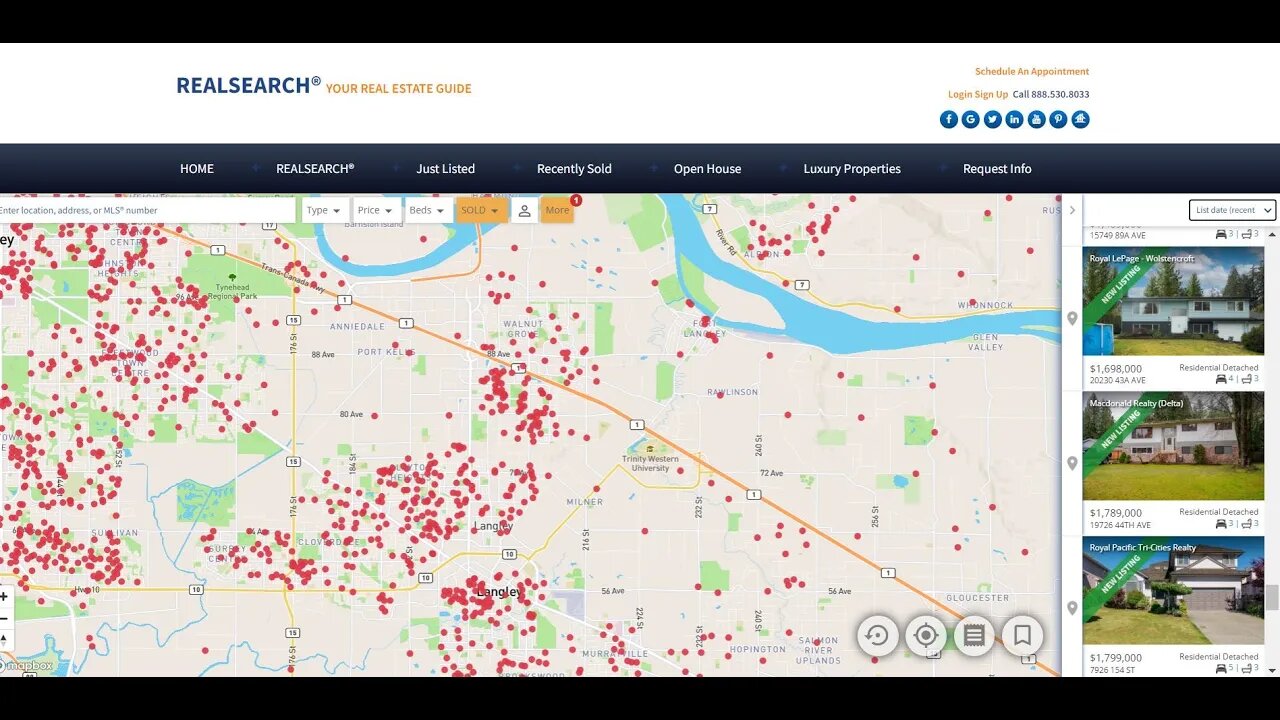The width and height of the screenshot is (1280, 720).
Task: Click the locate-me target icon
Action: click(926, 635)
